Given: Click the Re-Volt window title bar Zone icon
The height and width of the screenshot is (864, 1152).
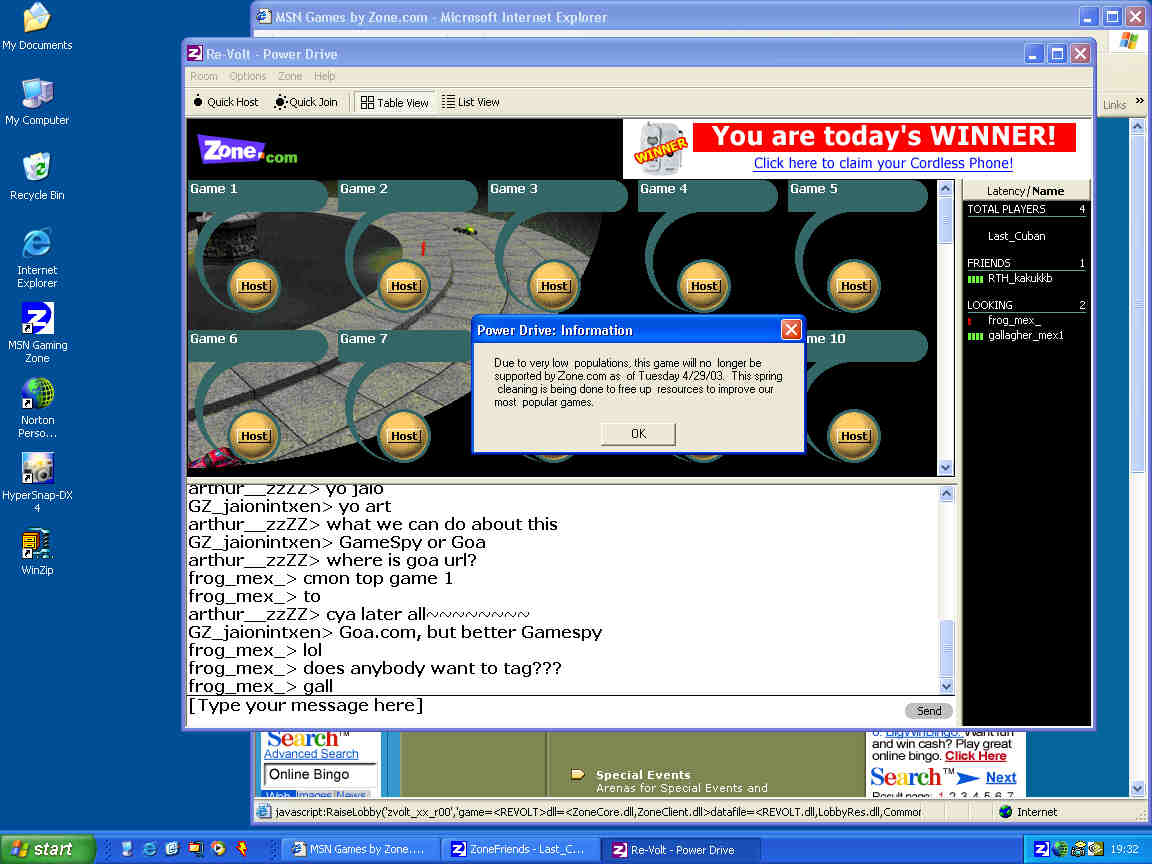Looking at the screenshot, I should 195,54.
